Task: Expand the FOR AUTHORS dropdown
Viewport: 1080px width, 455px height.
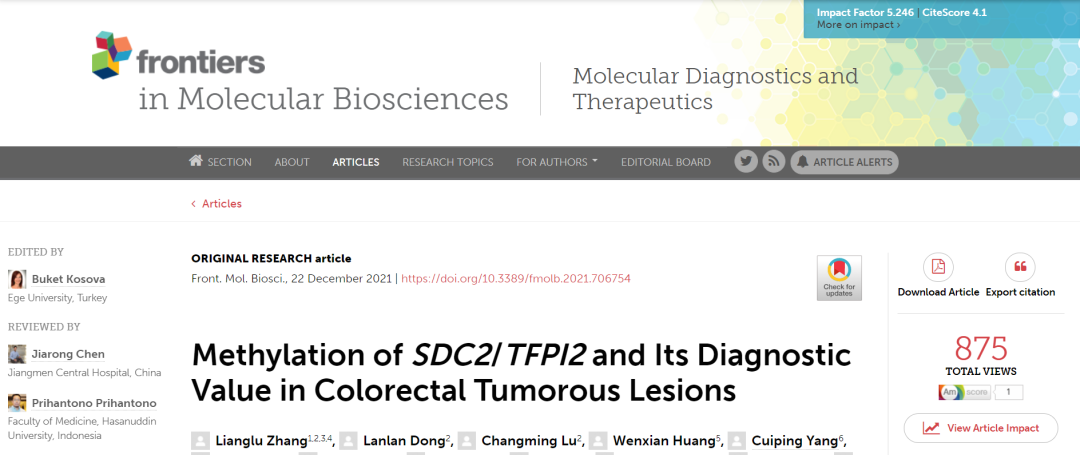Action: pos(557,162)
